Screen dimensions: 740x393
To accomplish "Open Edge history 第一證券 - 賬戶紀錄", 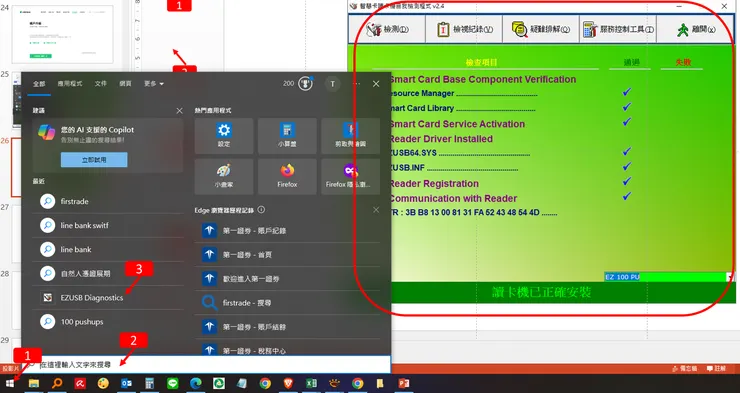I will [x=287, y=231].
